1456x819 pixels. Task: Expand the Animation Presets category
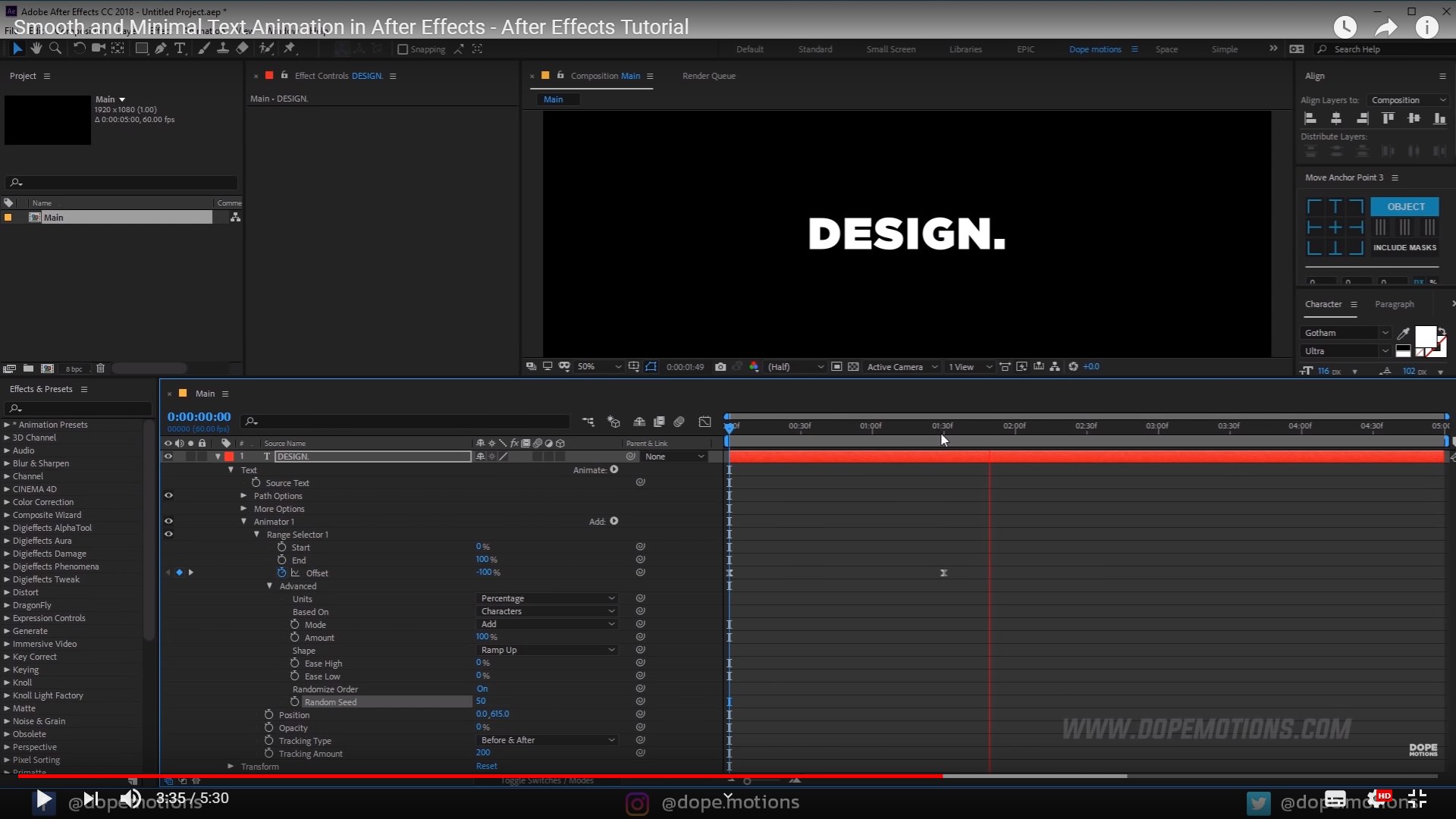(7, 425)
